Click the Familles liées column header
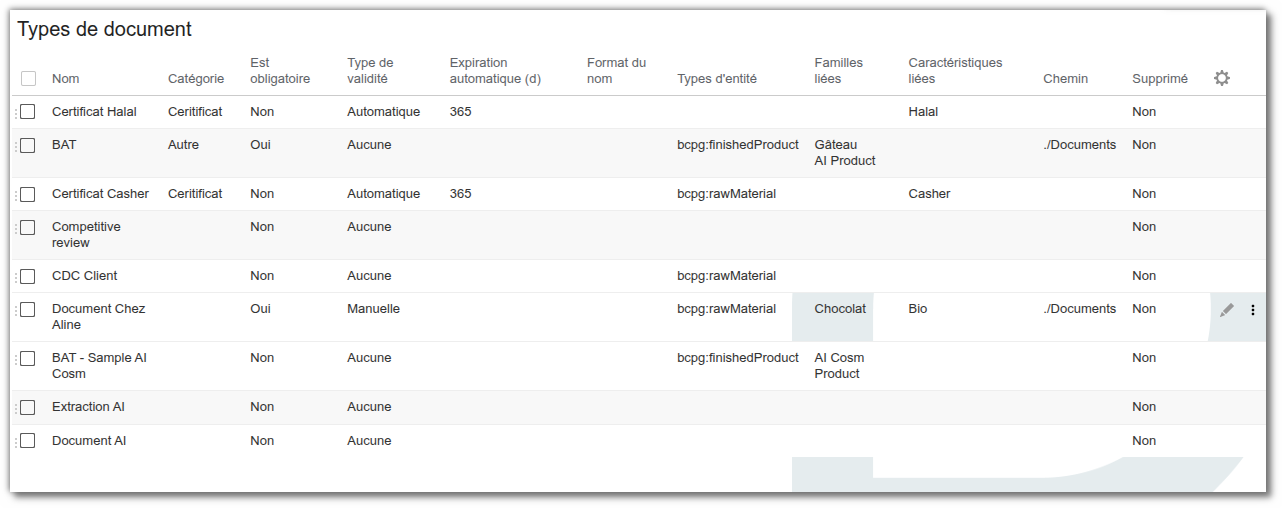Image resolution: width=1282 pixels, height=508 pixels. (838, 70)
